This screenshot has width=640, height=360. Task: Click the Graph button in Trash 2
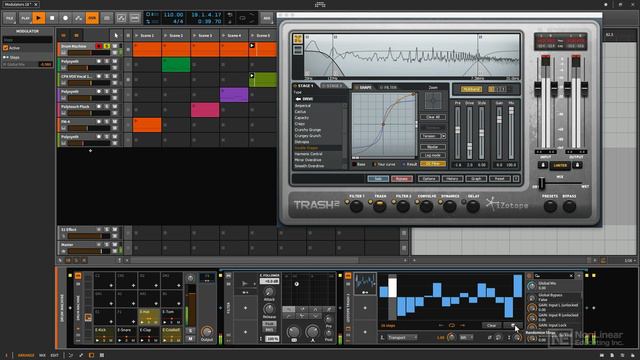(476, 179)
